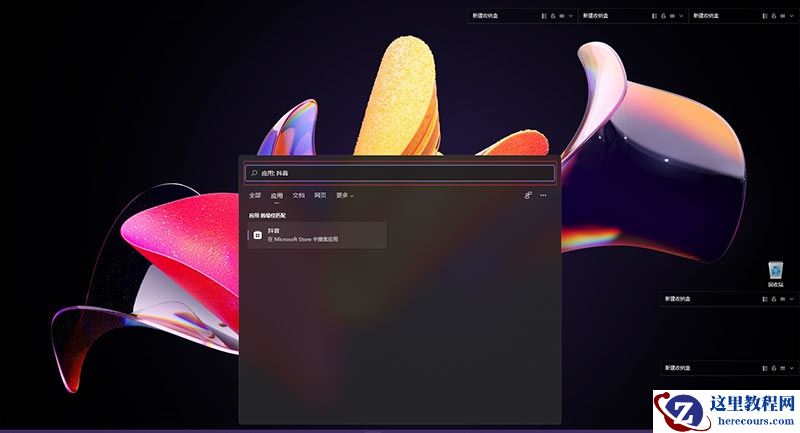Open menu icon of middle top 新建收纳盒
This screenshot has height=433, width=800.
672,16
